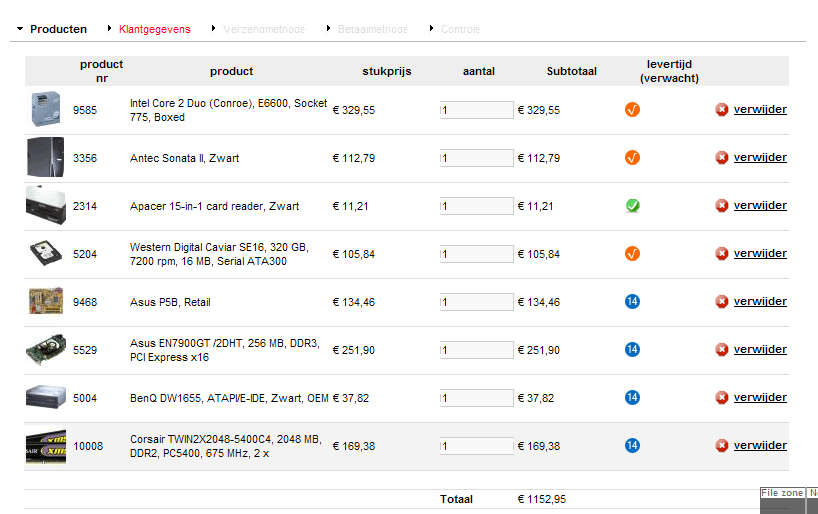Screen dimensions: 818x514
Task: Click product number 10008
Action: click(x=88, y=446)
